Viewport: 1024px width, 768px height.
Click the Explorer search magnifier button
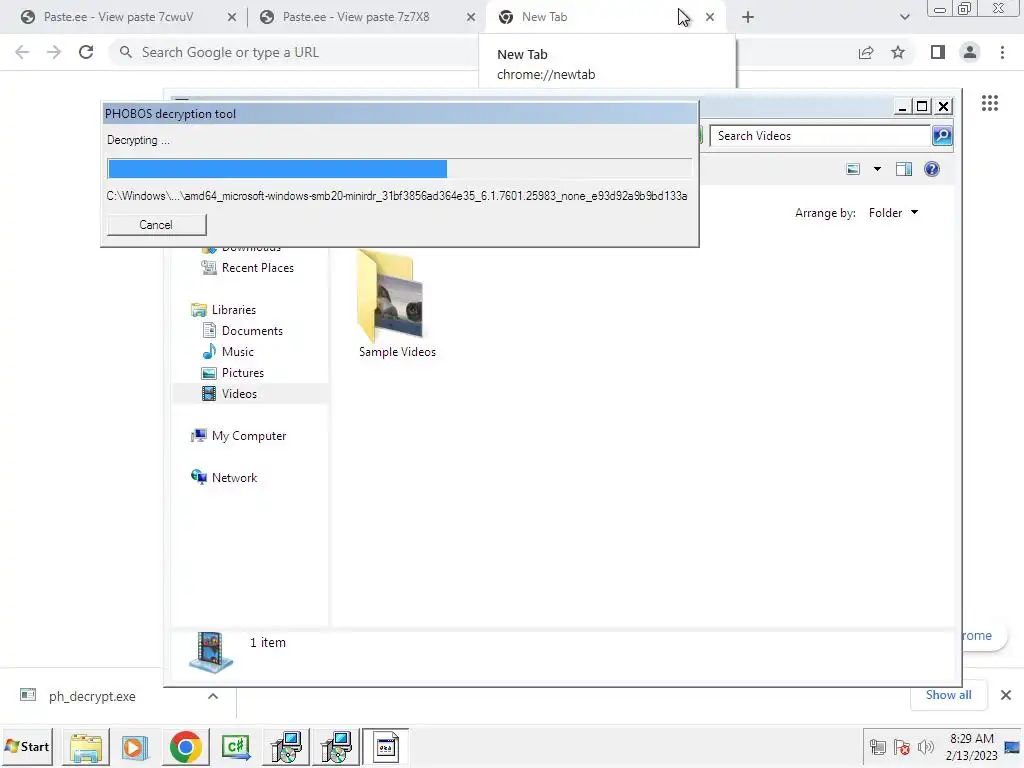pos(942,136)
